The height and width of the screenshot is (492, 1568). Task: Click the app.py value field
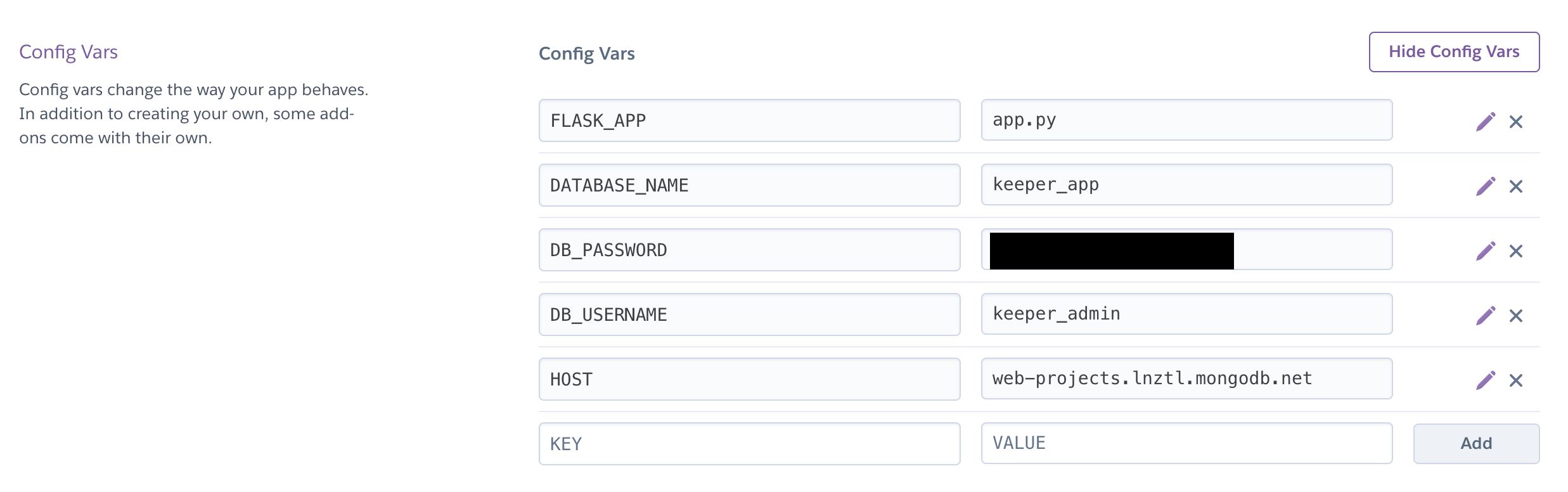[x=1186, y=120]
